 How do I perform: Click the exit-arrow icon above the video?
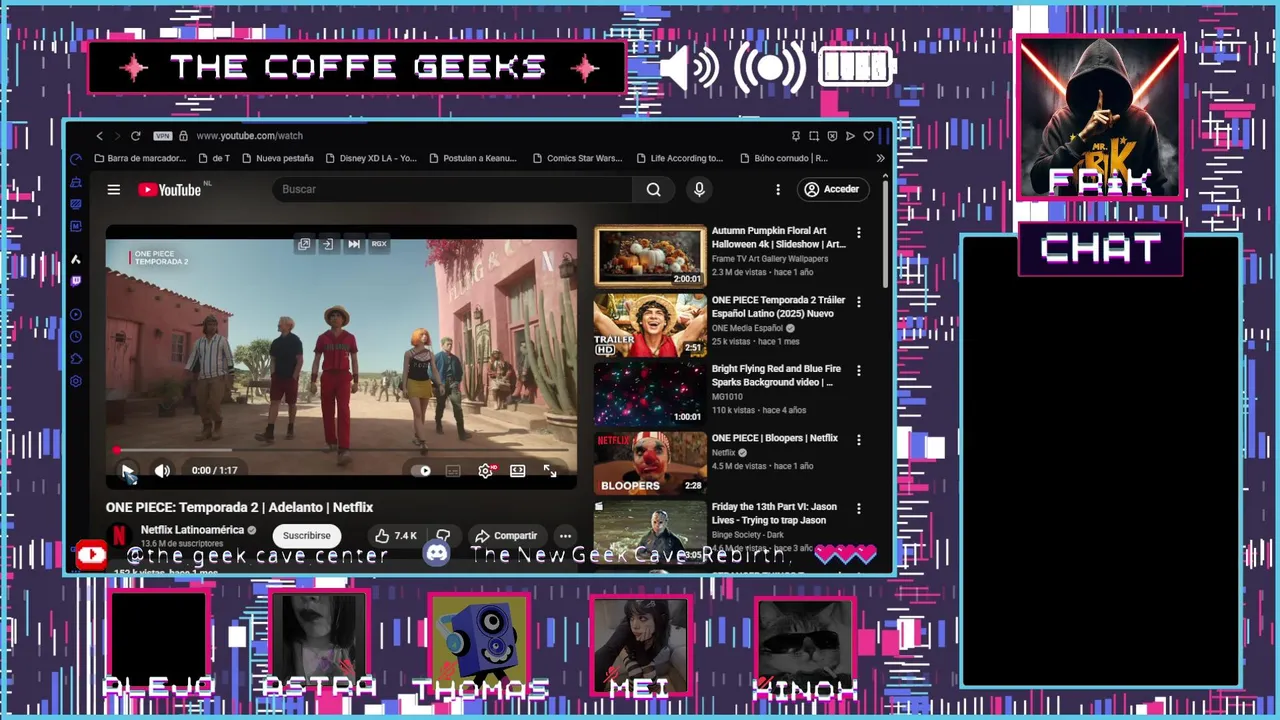(x=327, y=244)
